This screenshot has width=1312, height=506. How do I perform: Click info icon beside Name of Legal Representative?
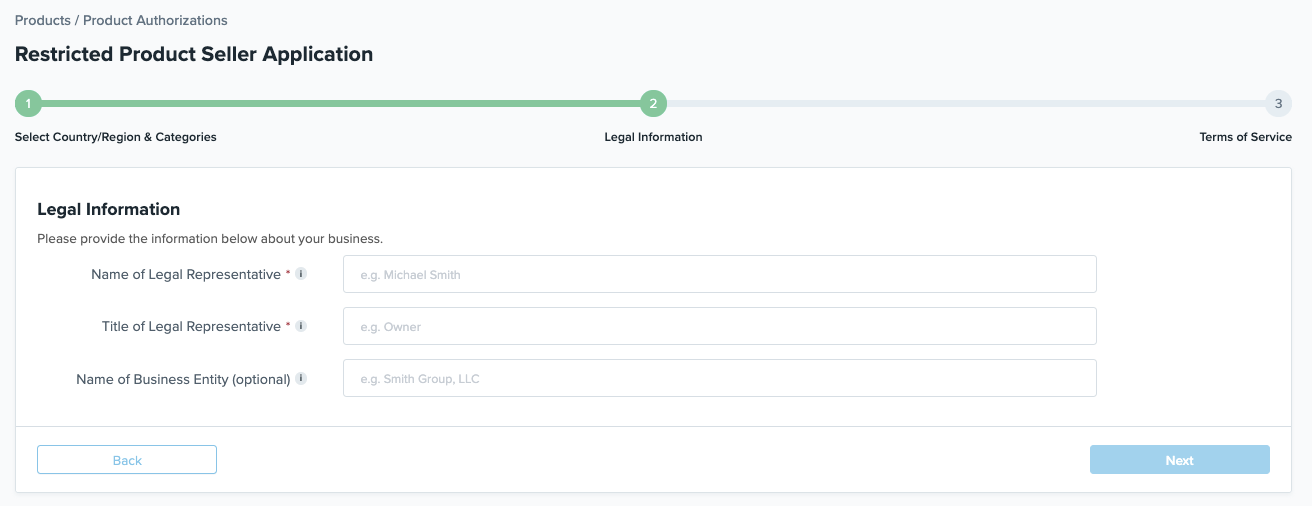coord(301,274)
